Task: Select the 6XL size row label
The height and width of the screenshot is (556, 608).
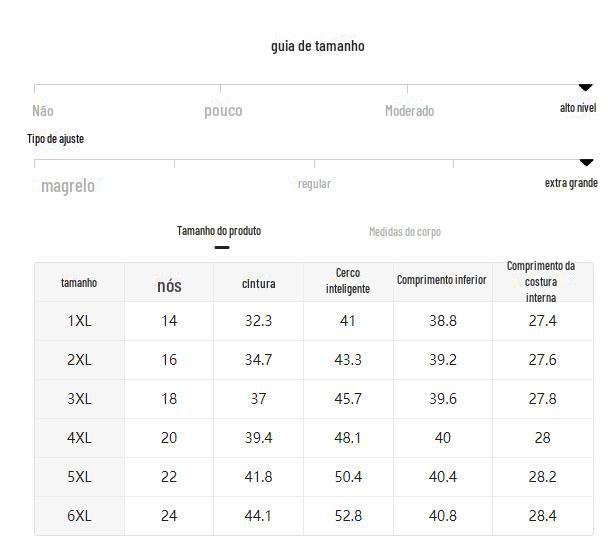Action: click(79, 516)
